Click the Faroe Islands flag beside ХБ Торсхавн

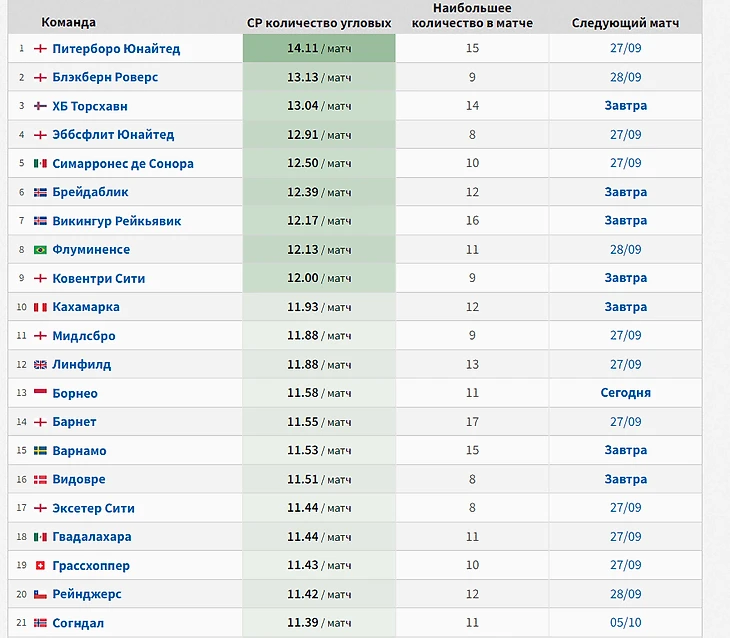pyautogui.click(x=40, y=106)
